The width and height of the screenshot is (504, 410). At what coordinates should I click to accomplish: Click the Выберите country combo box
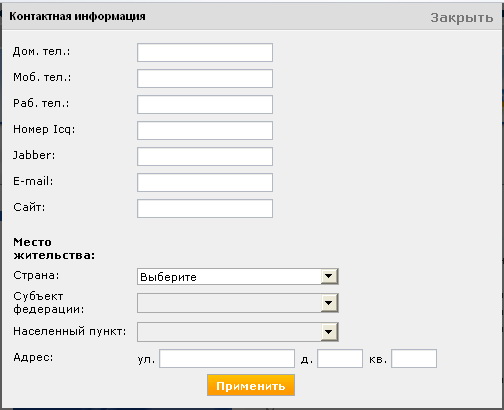pos(238,276)
